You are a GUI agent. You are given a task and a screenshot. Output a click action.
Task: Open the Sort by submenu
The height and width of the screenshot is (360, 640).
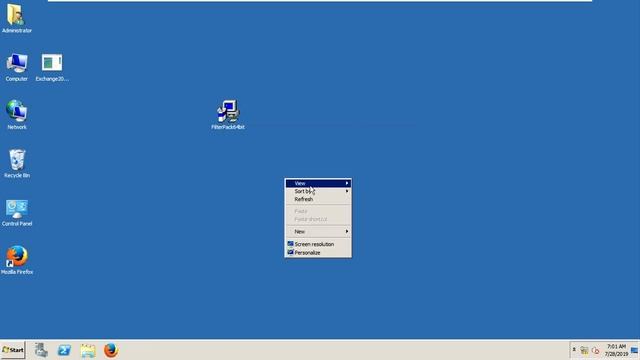click(318, 191)
